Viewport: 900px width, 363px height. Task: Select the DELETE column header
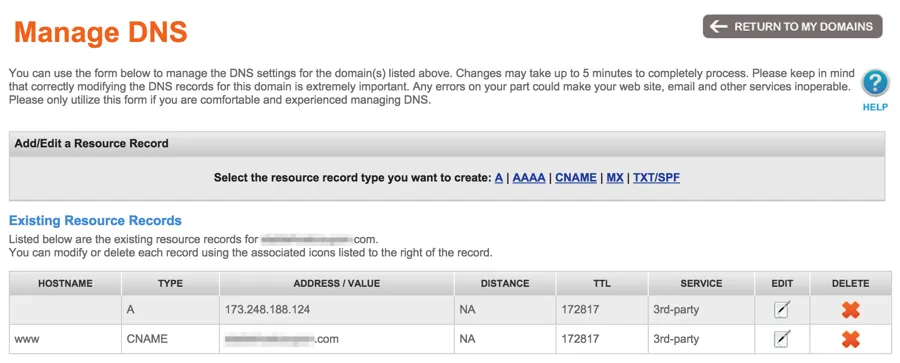pyautogui.click(x=851, y=284)
